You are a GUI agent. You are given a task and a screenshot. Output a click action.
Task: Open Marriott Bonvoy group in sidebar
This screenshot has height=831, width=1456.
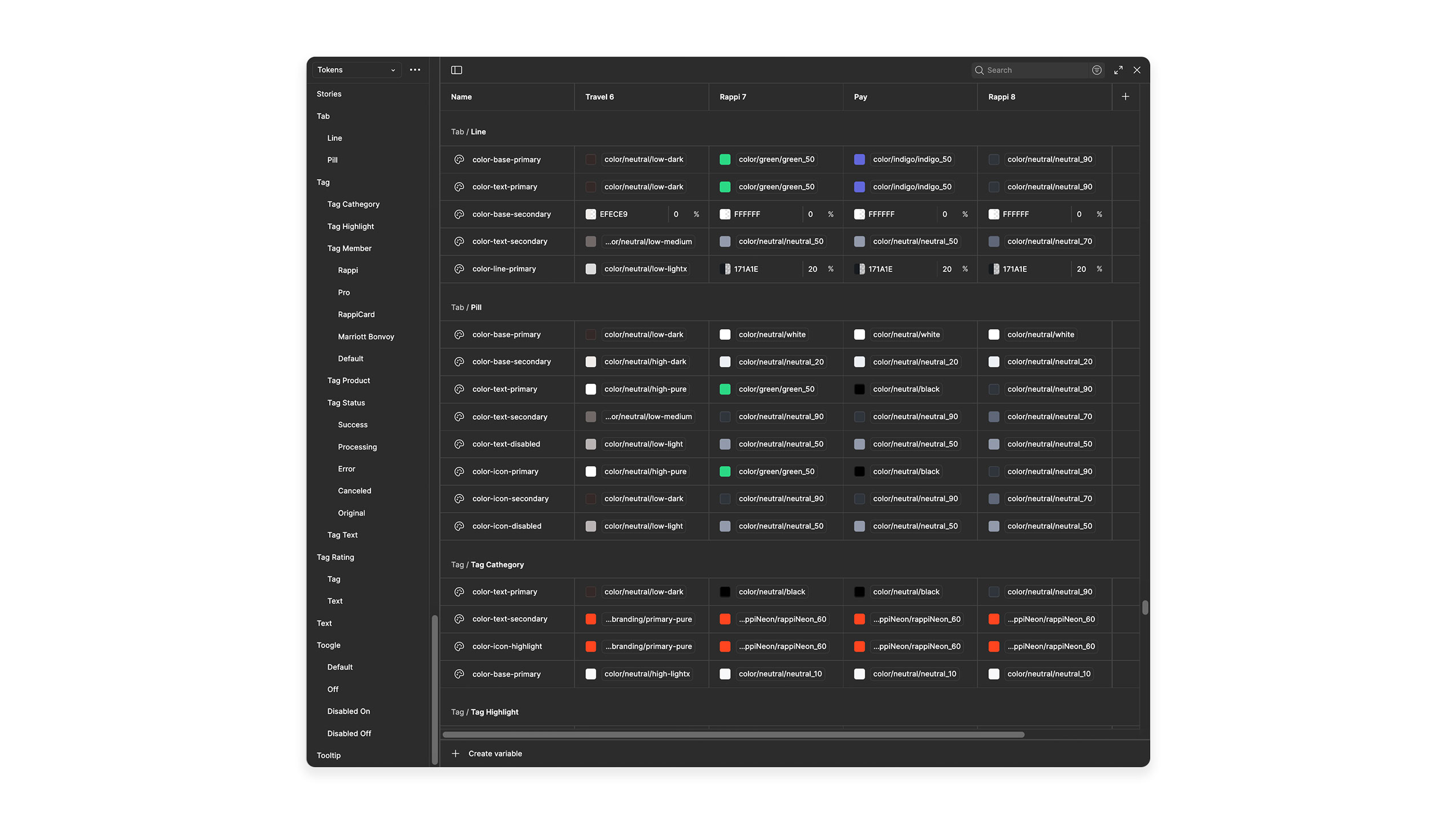tap(365, 337)
